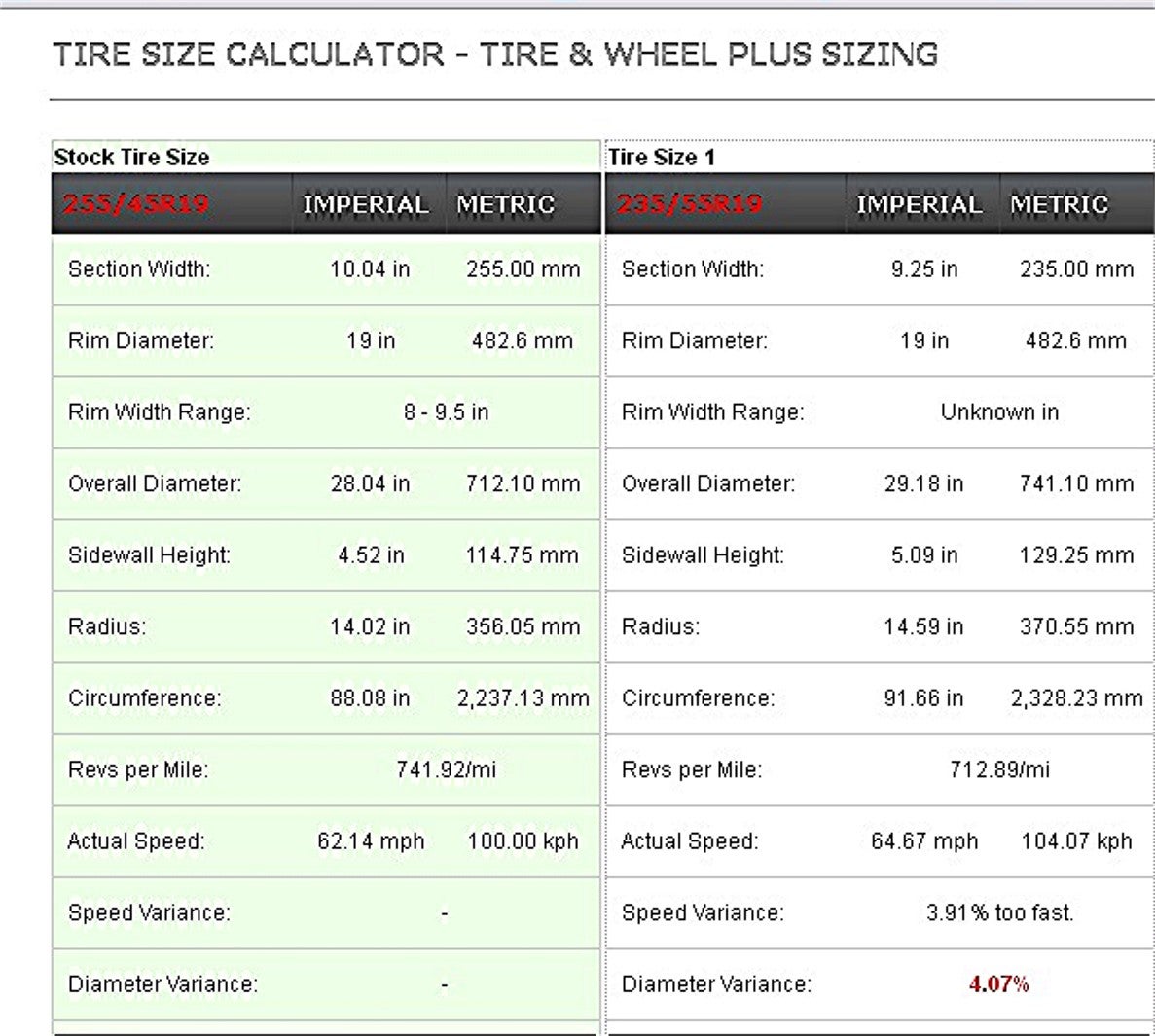Click the 2,237.13 mm circumference value
This screenshot has height=1036, width=1155.
(523, 698)
